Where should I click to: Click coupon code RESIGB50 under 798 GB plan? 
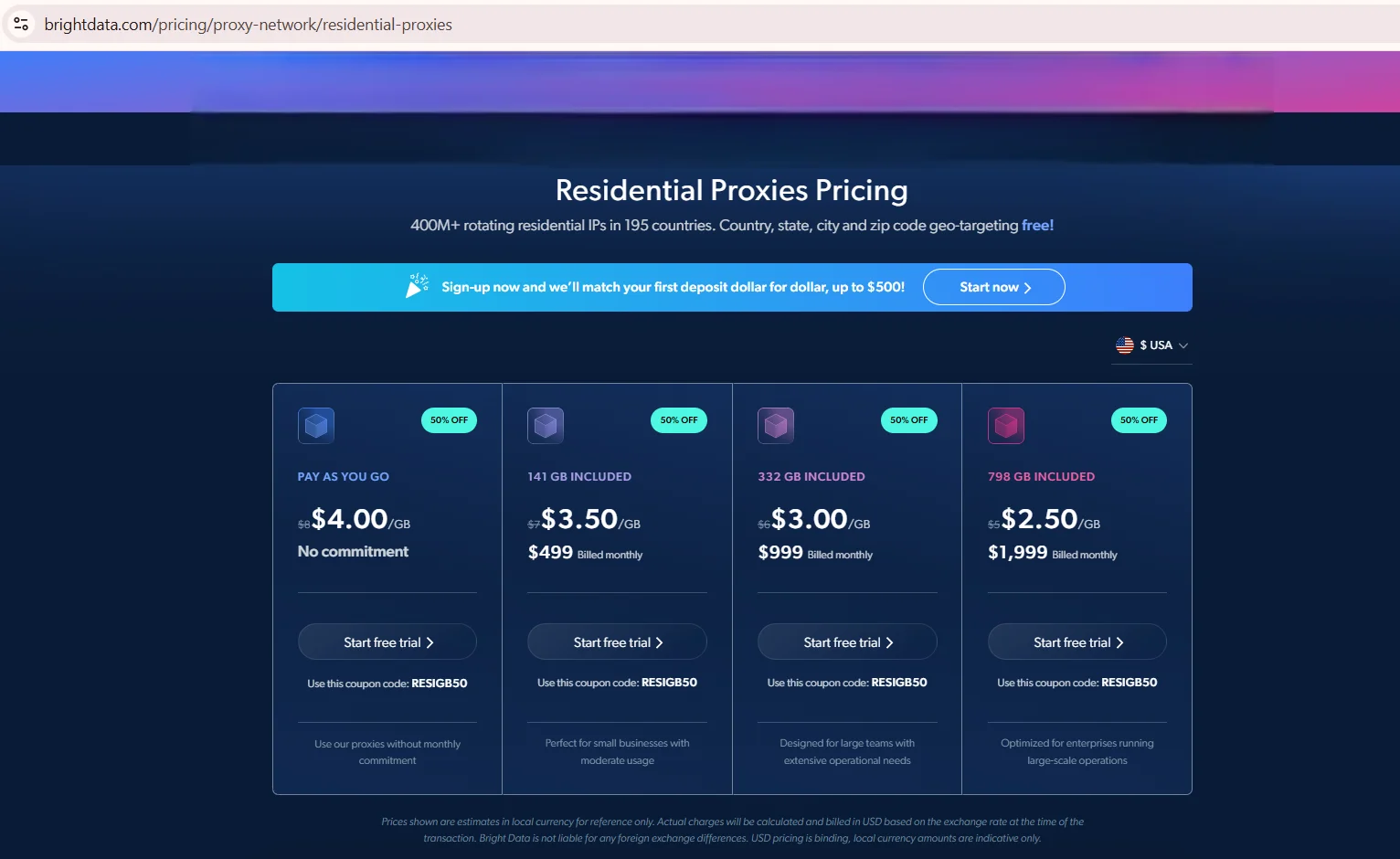pyautogui.click(x=1130, y=683)
